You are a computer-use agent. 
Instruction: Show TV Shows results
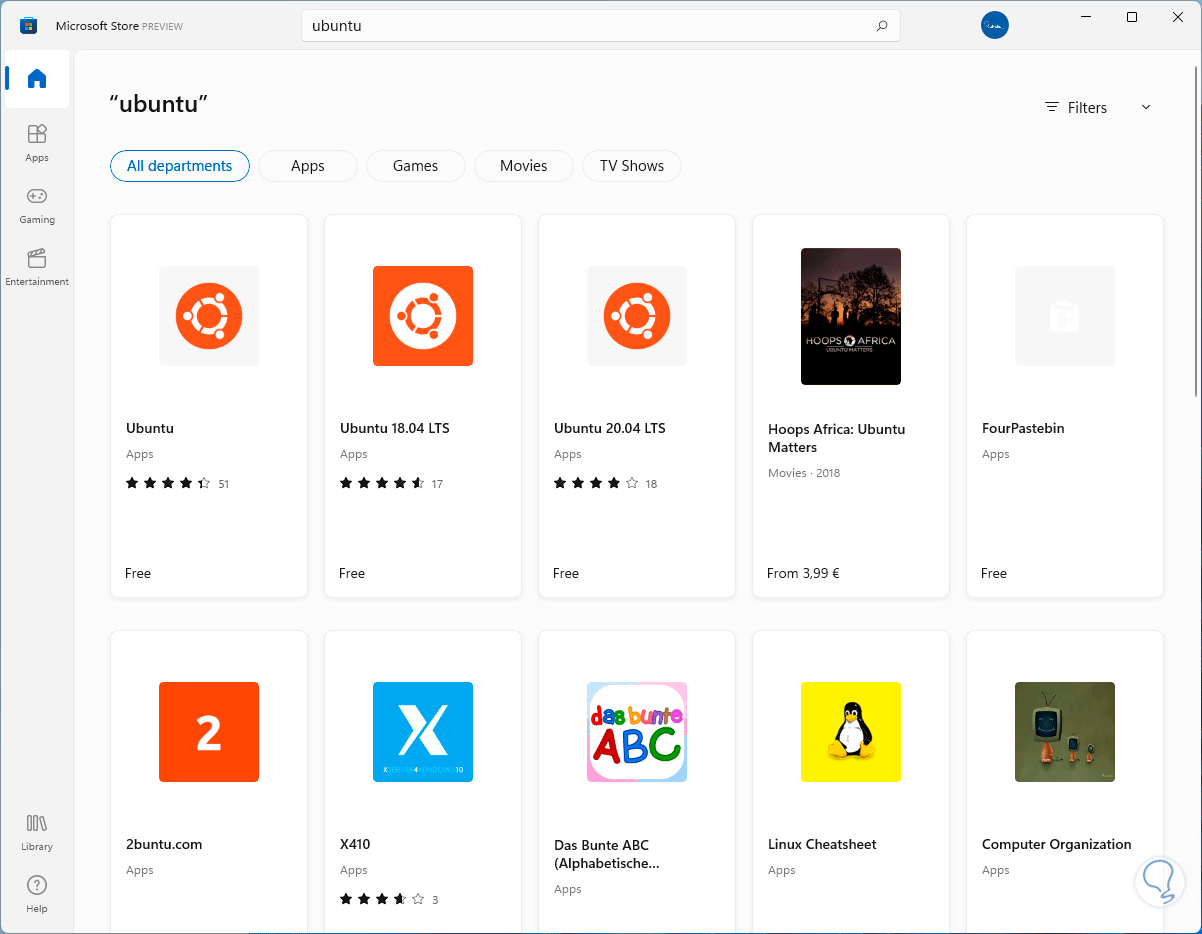(x=631, y=166)
